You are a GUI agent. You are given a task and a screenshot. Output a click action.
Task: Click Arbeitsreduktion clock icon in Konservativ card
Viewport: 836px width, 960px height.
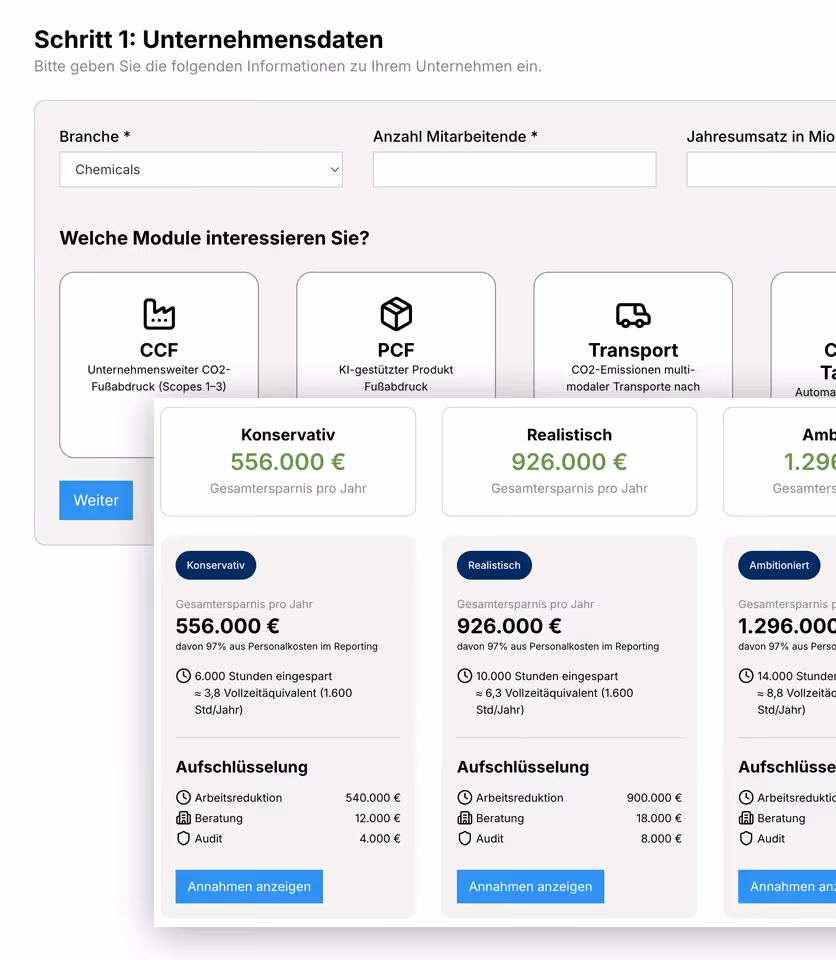tap(183, 797)
